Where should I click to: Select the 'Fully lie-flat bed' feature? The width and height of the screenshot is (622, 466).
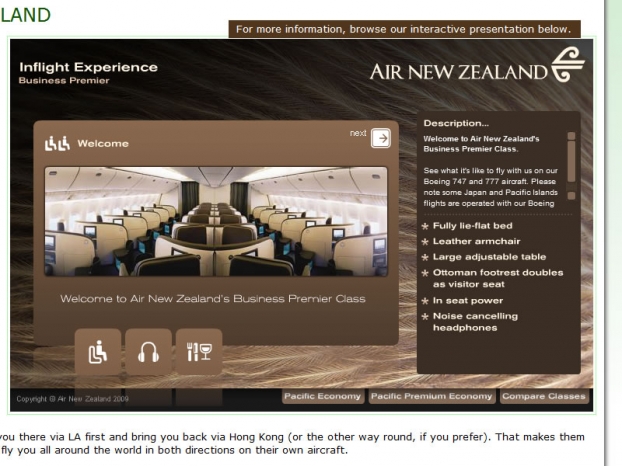pos(472,226)
